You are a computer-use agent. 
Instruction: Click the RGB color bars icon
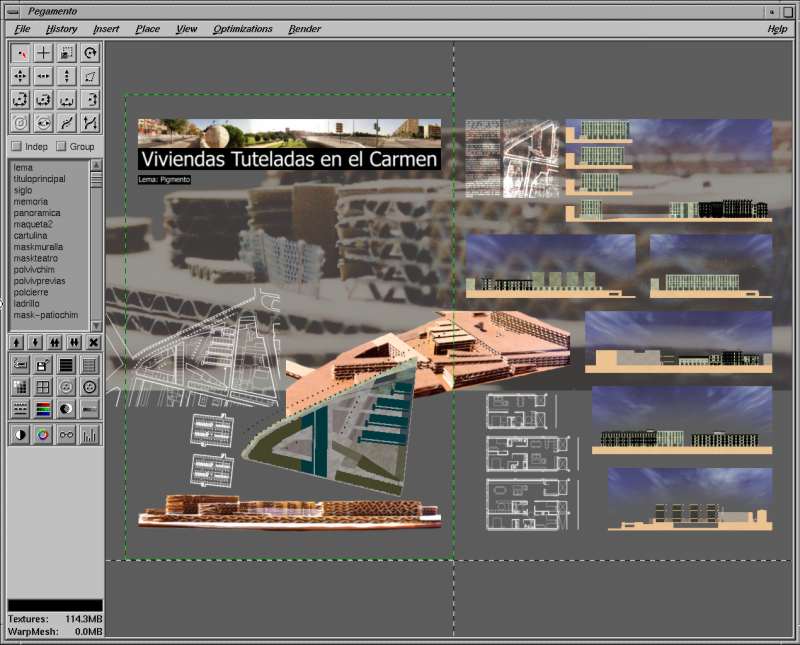[43, 409]
